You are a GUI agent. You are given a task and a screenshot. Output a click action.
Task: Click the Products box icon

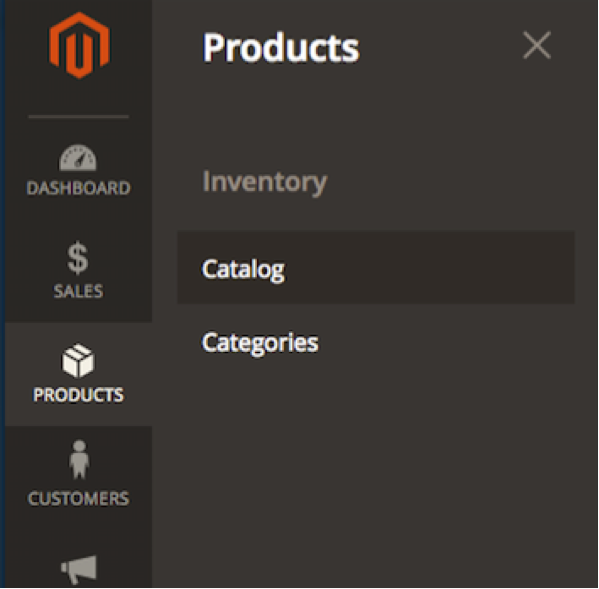coord(78,360)
